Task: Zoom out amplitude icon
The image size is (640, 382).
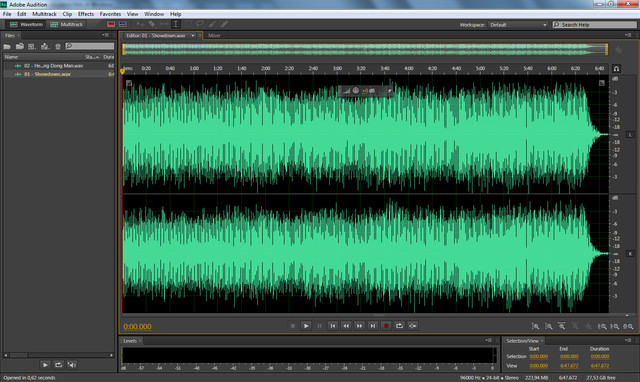Action: pyautogui.click(x=549, y=326)
